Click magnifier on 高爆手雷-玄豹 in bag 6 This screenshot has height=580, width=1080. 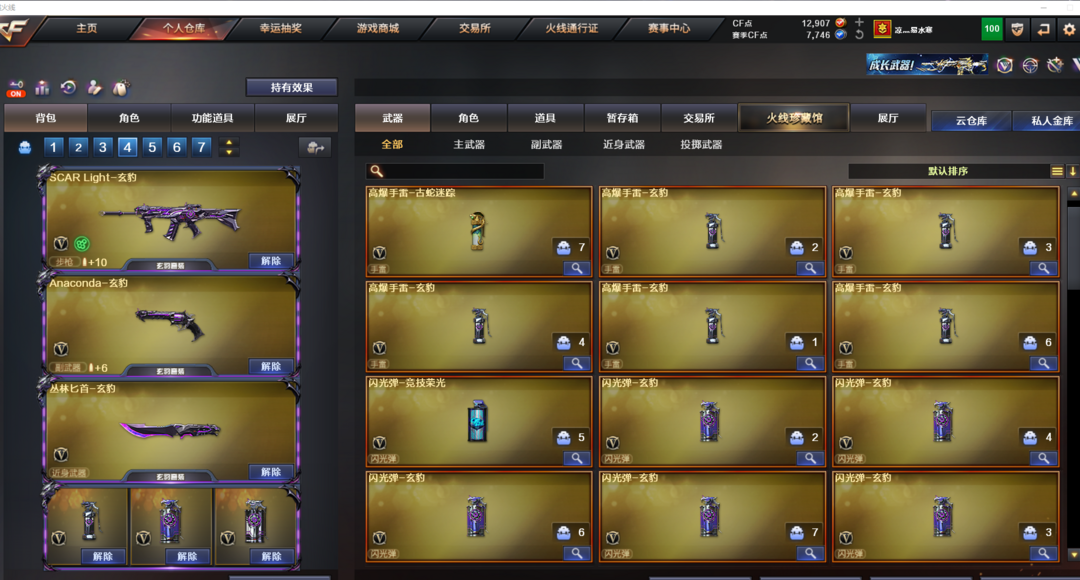coord(1043,363)
